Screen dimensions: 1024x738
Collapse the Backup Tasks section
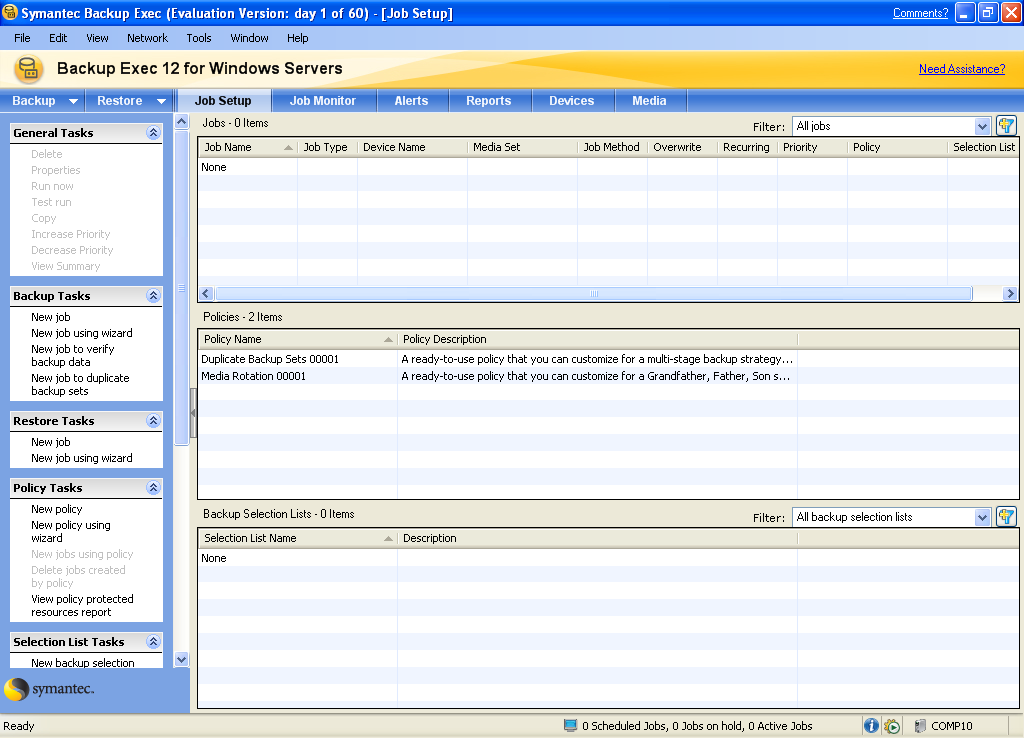tap(153, 296)
